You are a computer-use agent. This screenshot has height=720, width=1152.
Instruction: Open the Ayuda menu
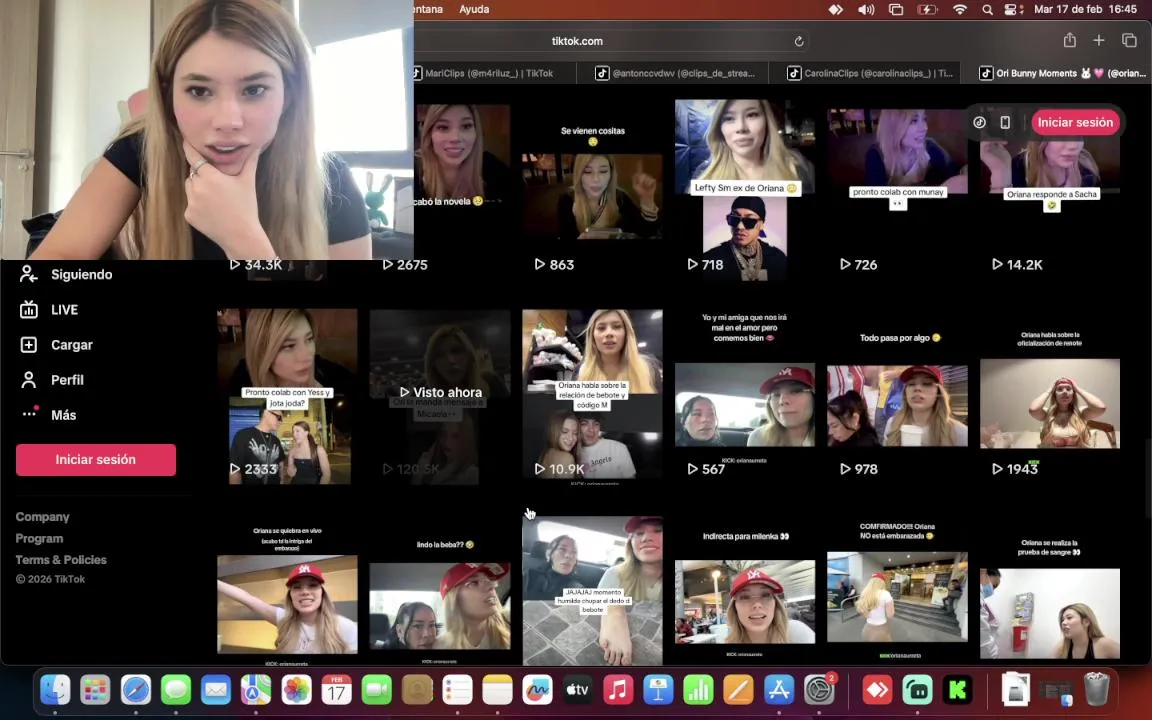pyautogui.click(x=474, y=9)
